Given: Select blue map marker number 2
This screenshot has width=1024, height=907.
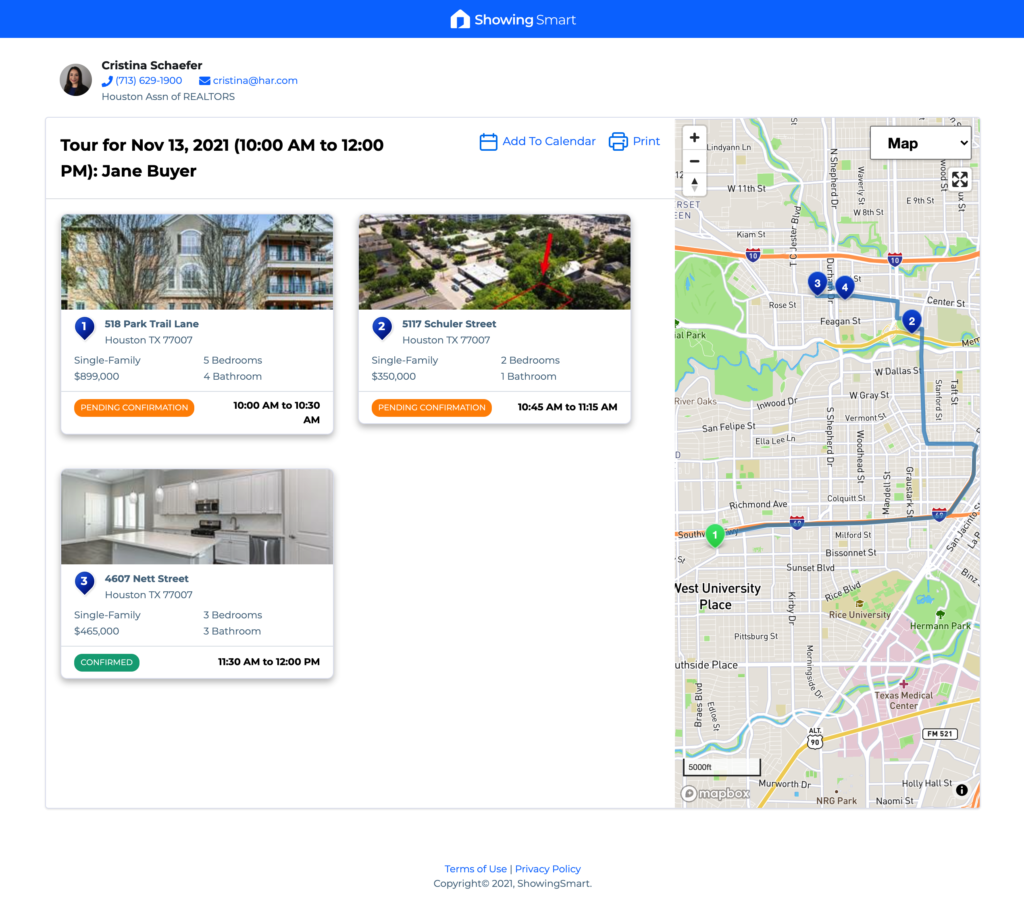Looking at the screenshot, I should pyautogui.click(x=911, y=320).
